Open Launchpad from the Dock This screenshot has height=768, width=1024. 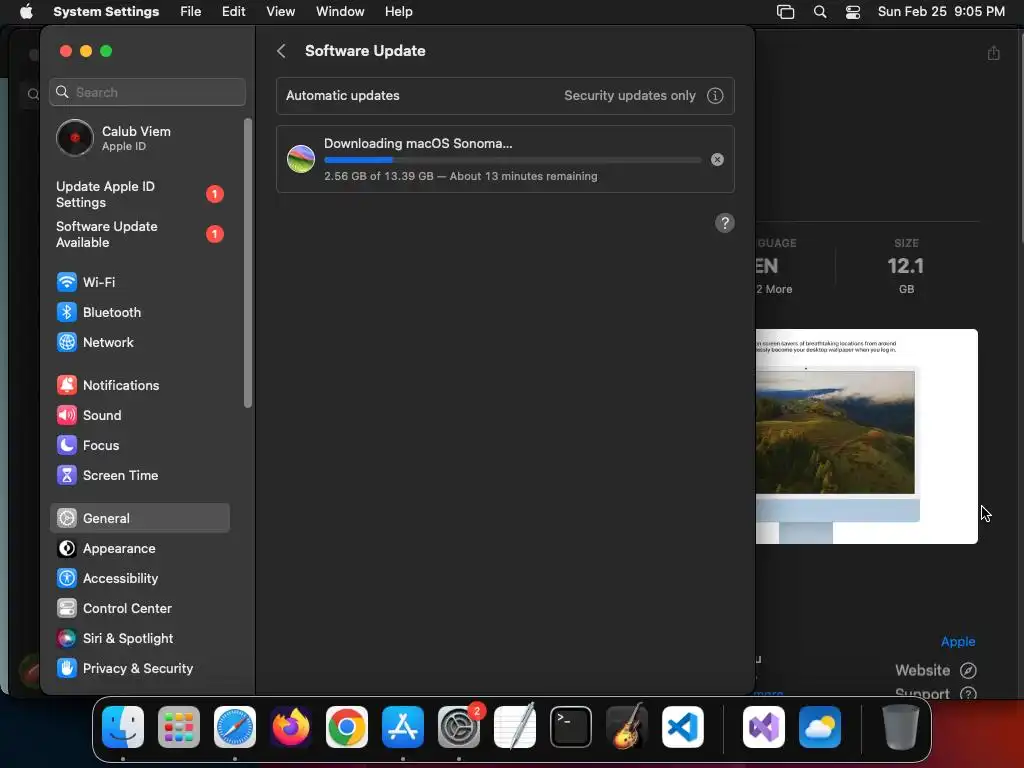179,727
